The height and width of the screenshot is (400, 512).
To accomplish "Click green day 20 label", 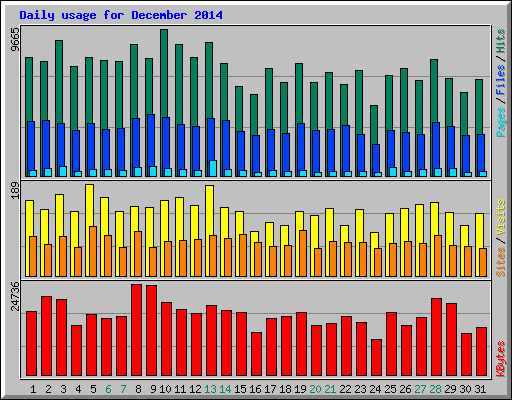I will pyautogui.click(x=315, y=389).
